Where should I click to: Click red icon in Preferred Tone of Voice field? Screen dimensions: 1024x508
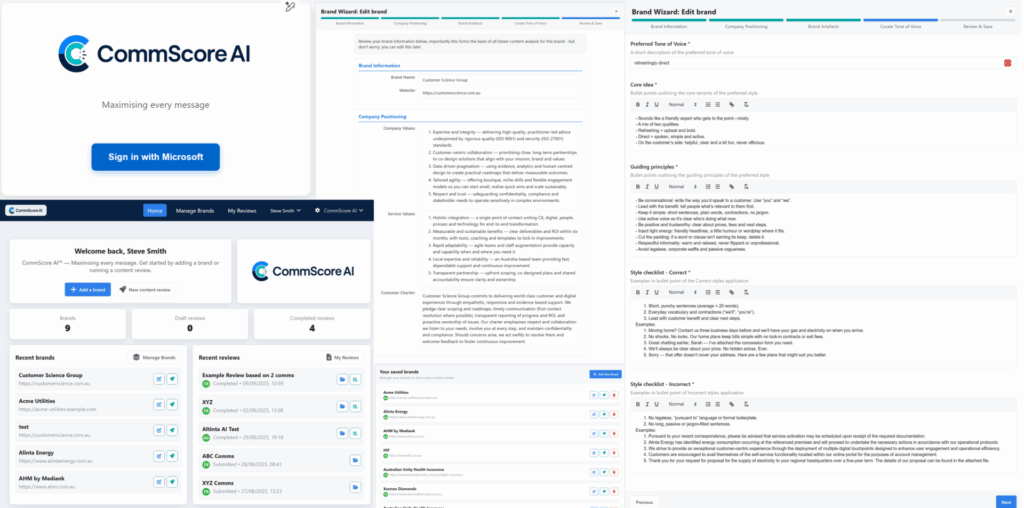(1007, 63)
